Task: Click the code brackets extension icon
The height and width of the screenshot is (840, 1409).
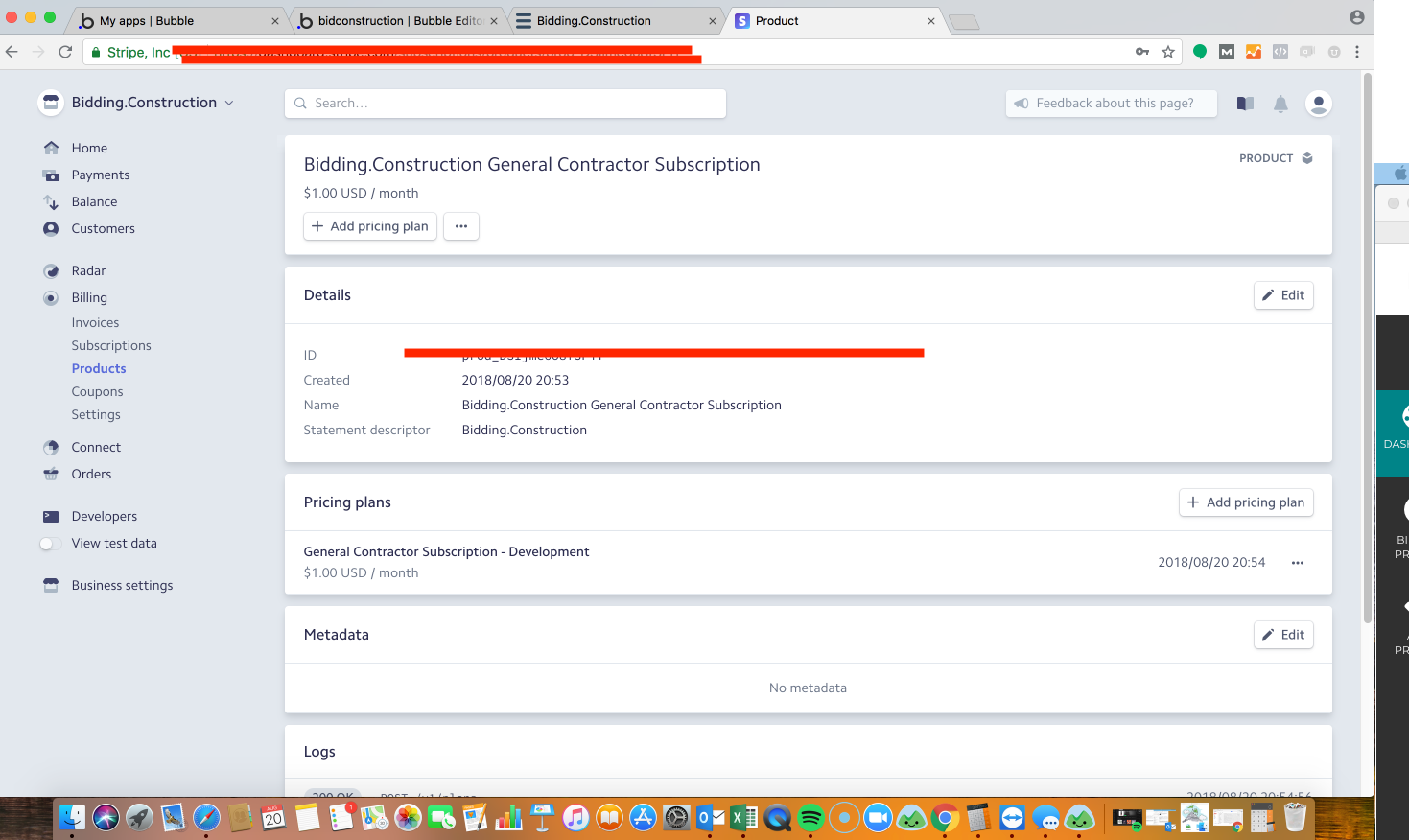Action: 1280,52
